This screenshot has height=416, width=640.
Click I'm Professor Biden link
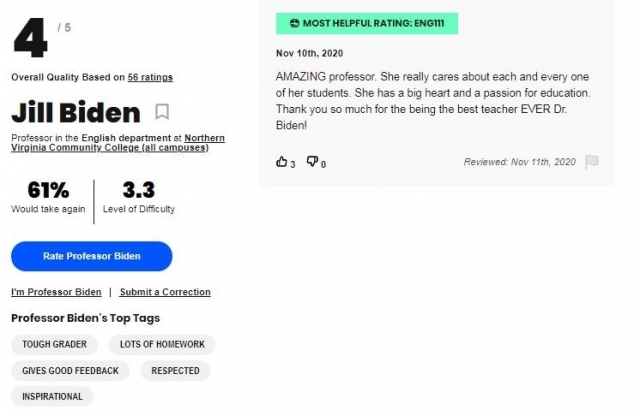tap(56, 292)
